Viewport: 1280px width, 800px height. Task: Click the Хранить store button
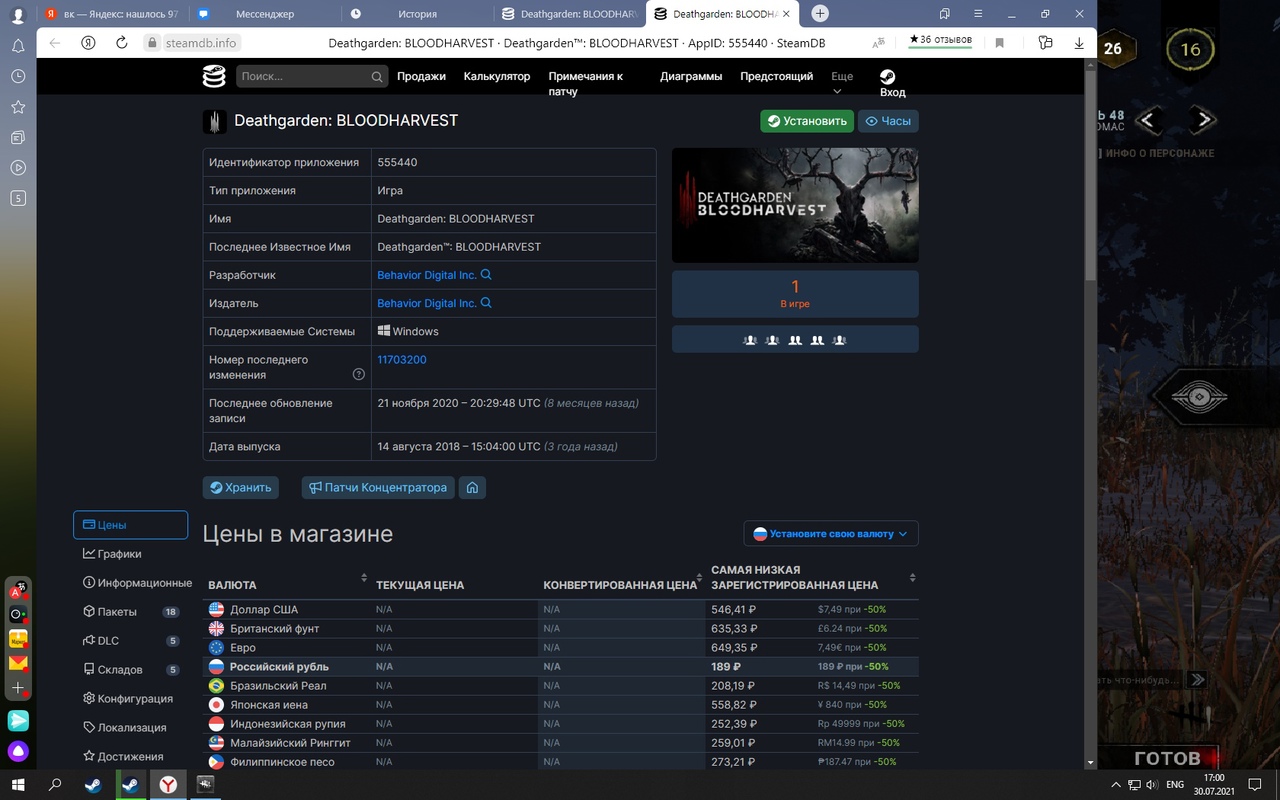241,488
